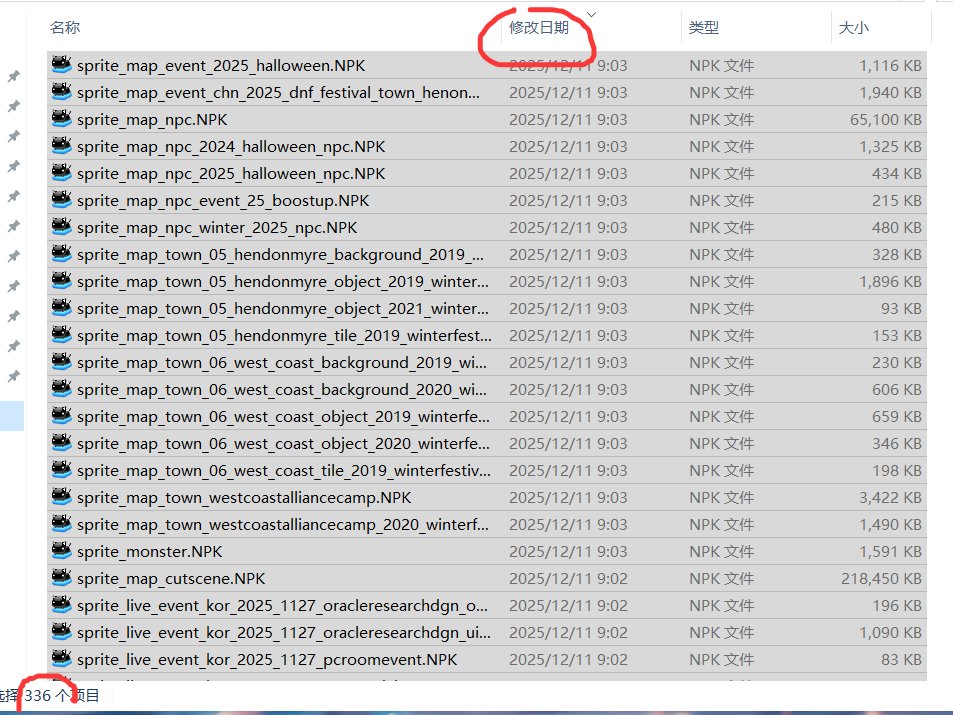Screen dimensions: 953x715
Task: Click the sprite_map_npc_2024_halloween_npc.NPK file icon
Action: (61, 146)
